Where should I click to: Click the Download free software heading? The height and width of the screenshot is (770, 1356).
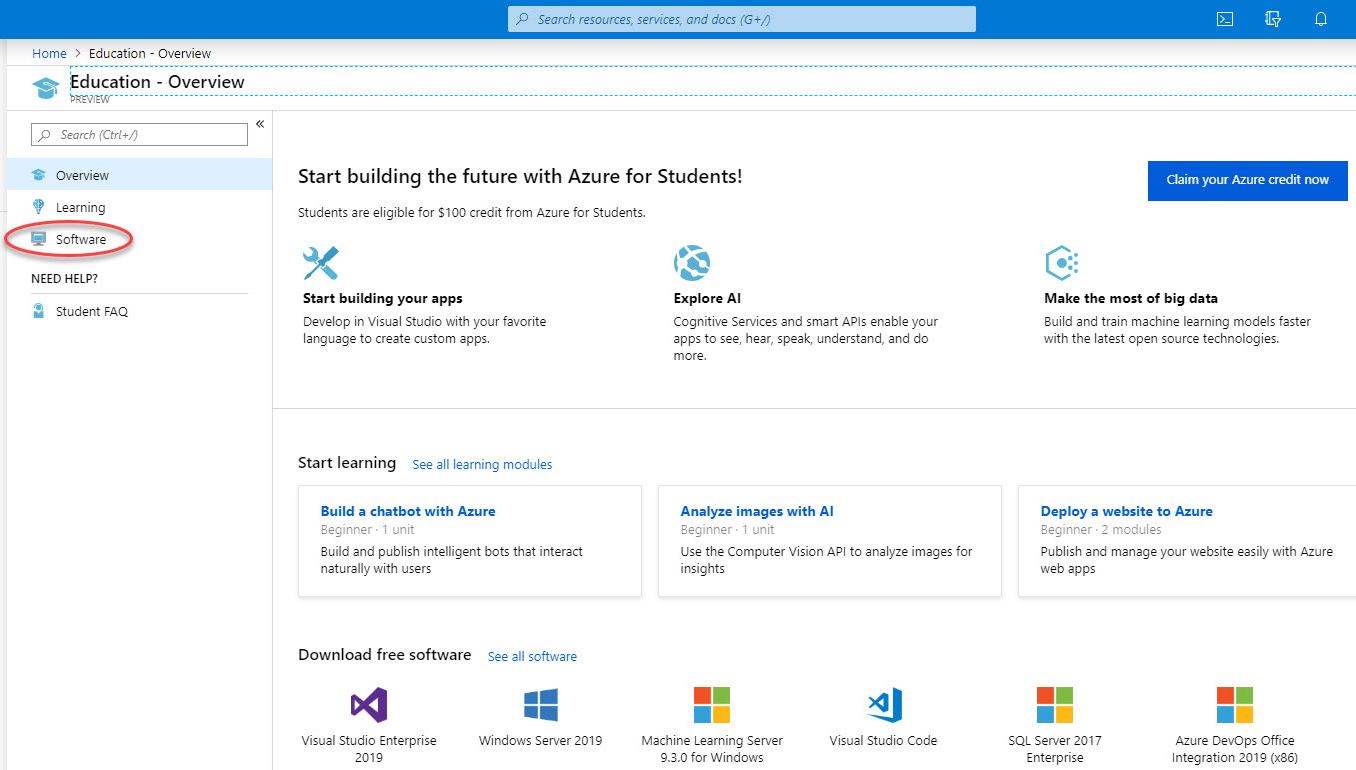(x=385, y=655)
